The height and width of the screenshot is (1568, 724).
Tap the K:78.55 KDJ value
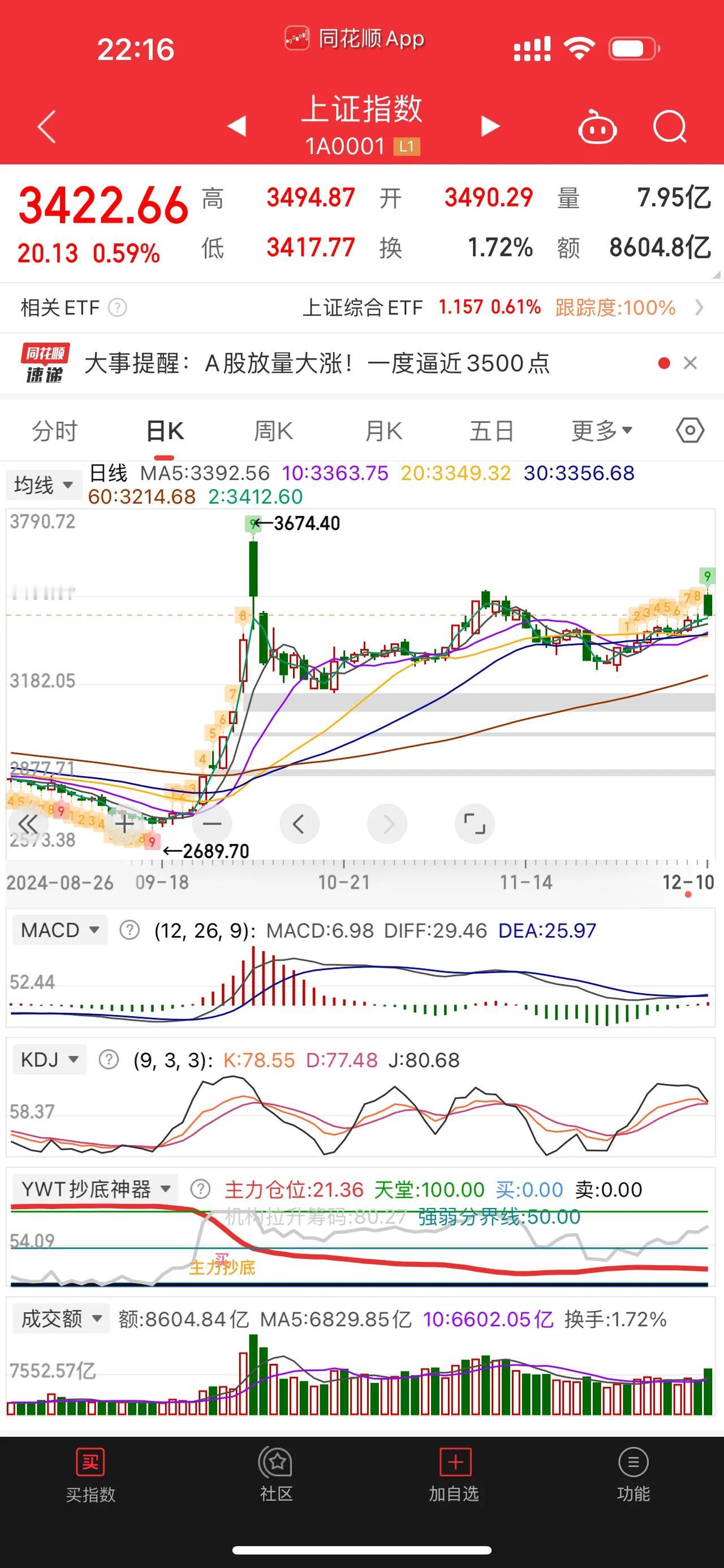259,1060
